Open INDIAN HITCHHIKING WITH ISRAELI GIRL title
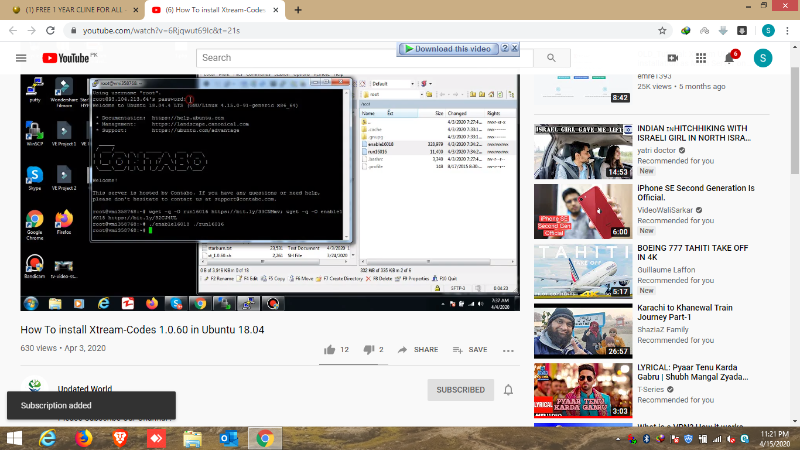Viewport: 800px width, 450px height. pyautogui.click(x=694, y=133)
